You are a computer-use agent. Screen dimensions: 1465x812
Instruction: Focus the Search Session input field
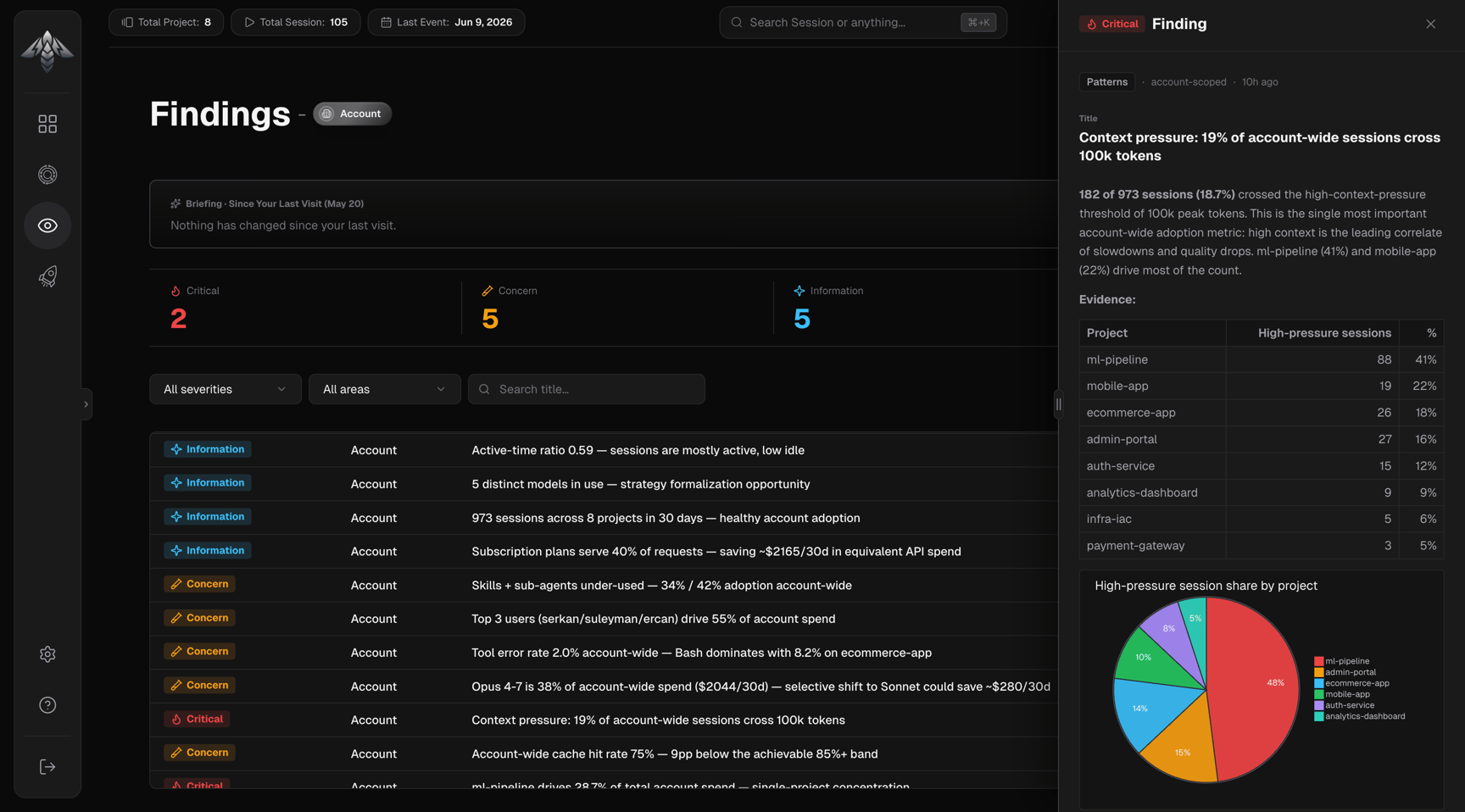(863, 22)
